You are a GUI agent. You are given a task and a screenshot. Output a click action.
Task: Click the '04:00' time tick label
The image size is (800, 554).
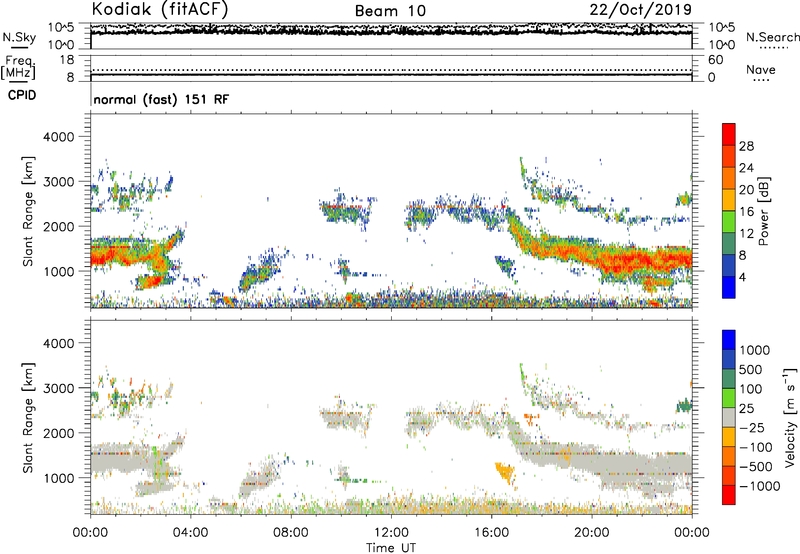(190, 533)
